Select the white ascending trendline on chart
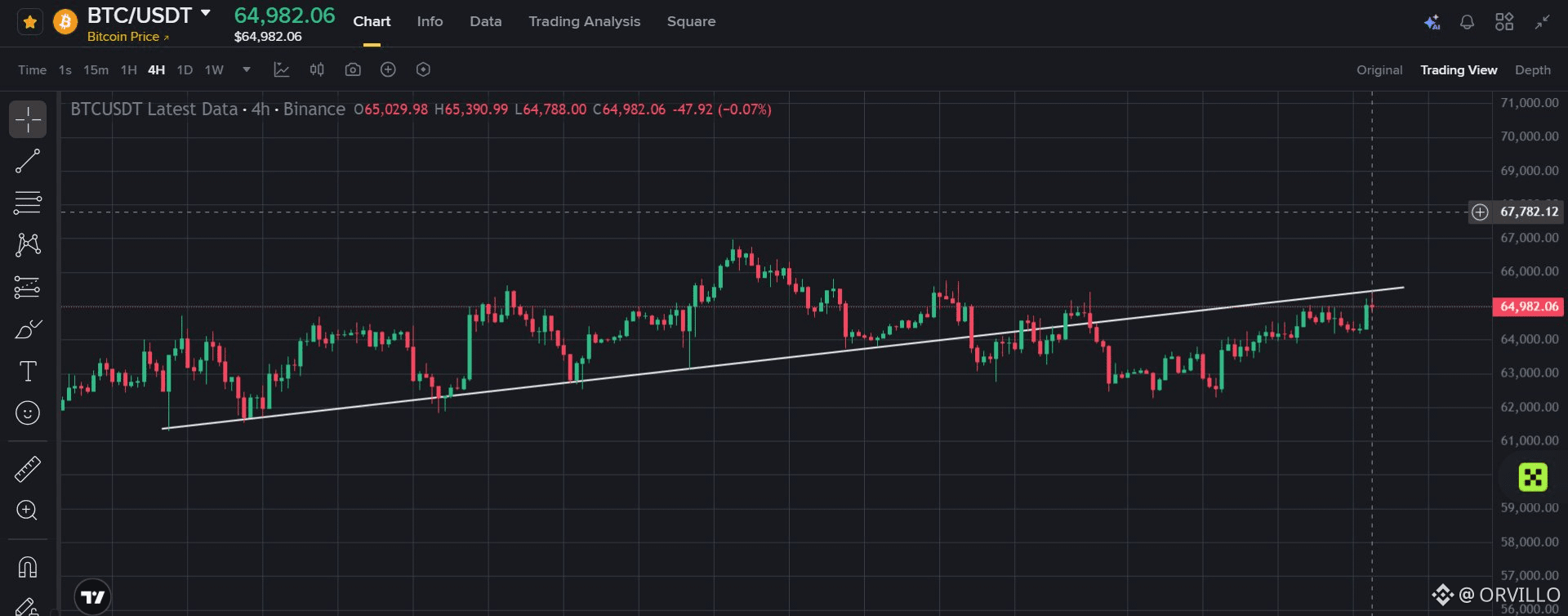 click(x=784, y=358)
